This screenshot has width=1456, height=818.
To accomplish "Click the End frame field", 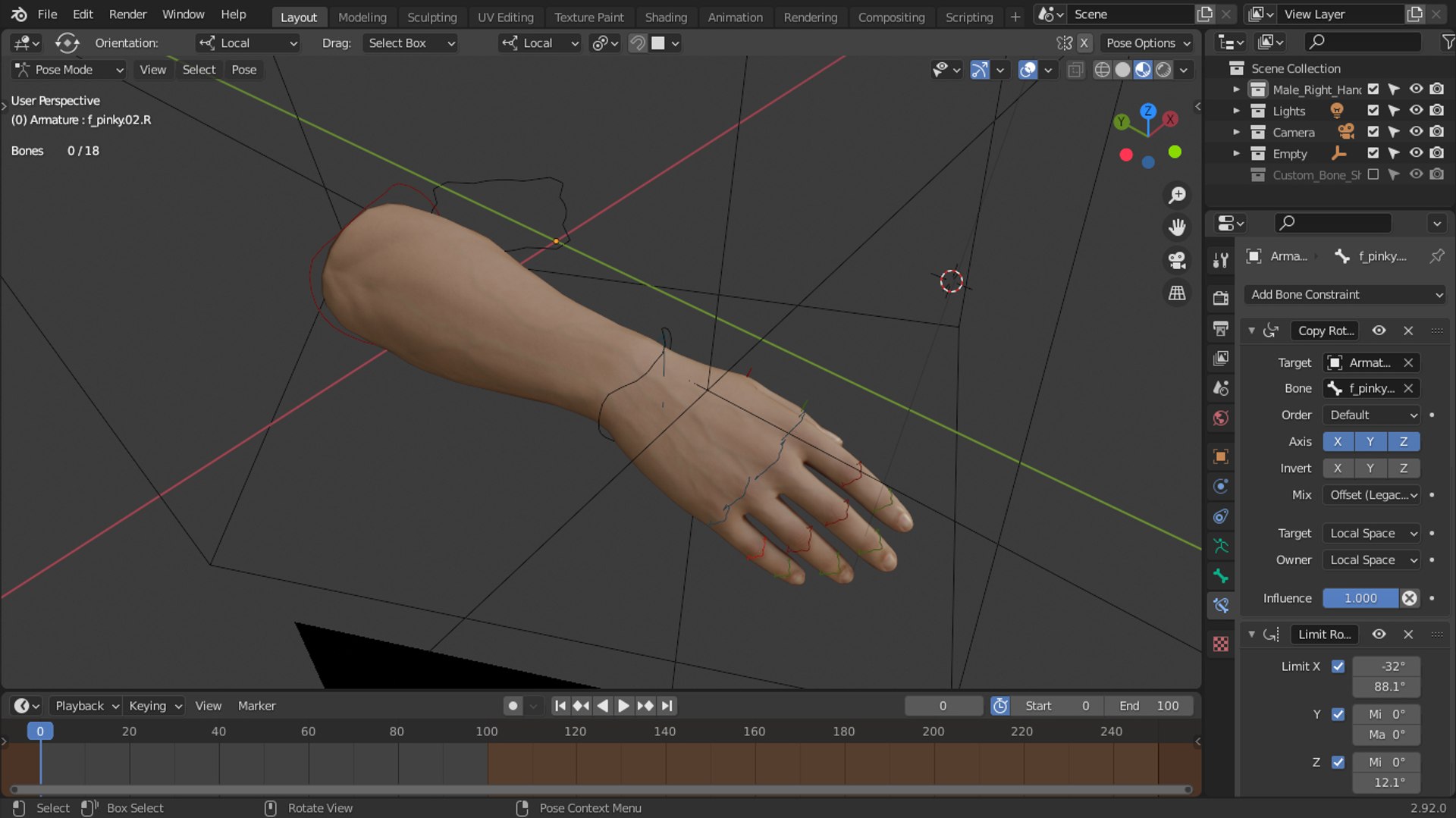I will (x=1149, y=706).
